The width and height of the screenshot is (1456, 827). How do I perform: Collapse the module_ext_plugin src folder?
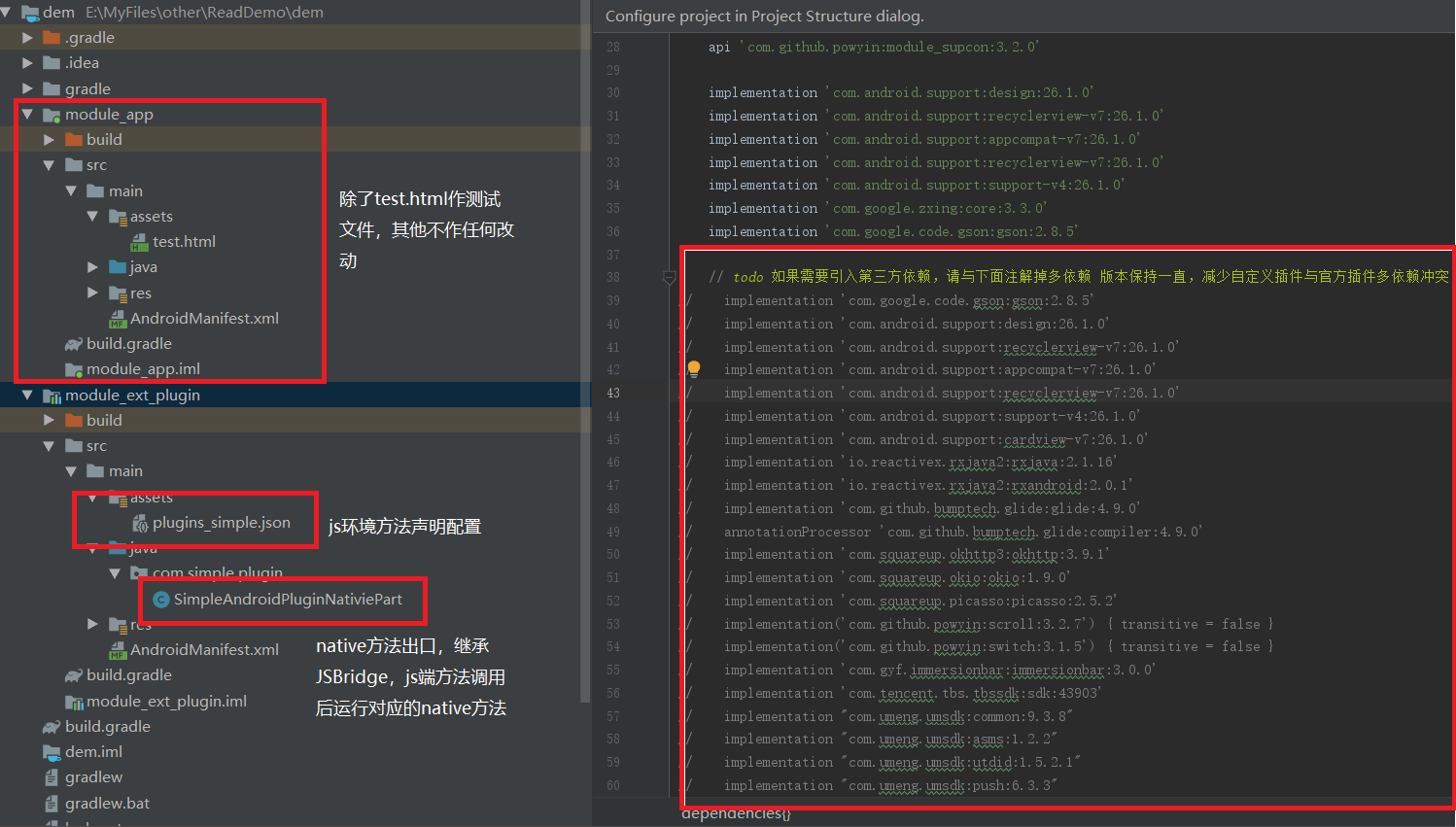point(49,446)
